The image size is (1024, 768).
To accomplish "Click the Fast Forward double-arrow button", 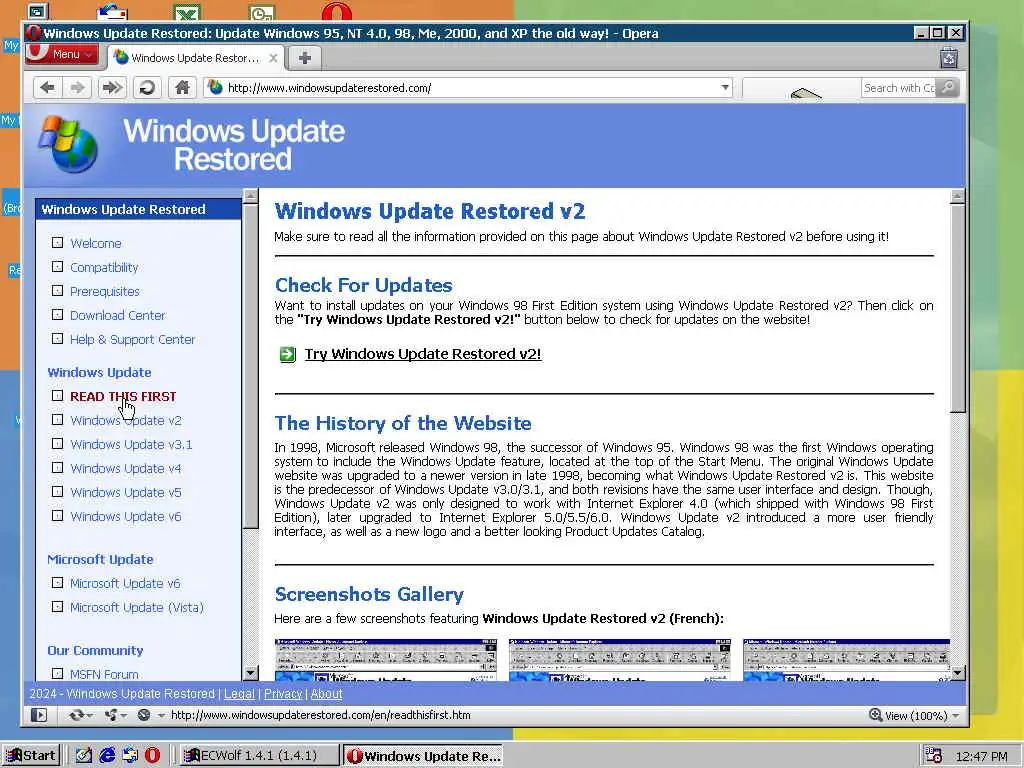I will (x=112, y=88).
